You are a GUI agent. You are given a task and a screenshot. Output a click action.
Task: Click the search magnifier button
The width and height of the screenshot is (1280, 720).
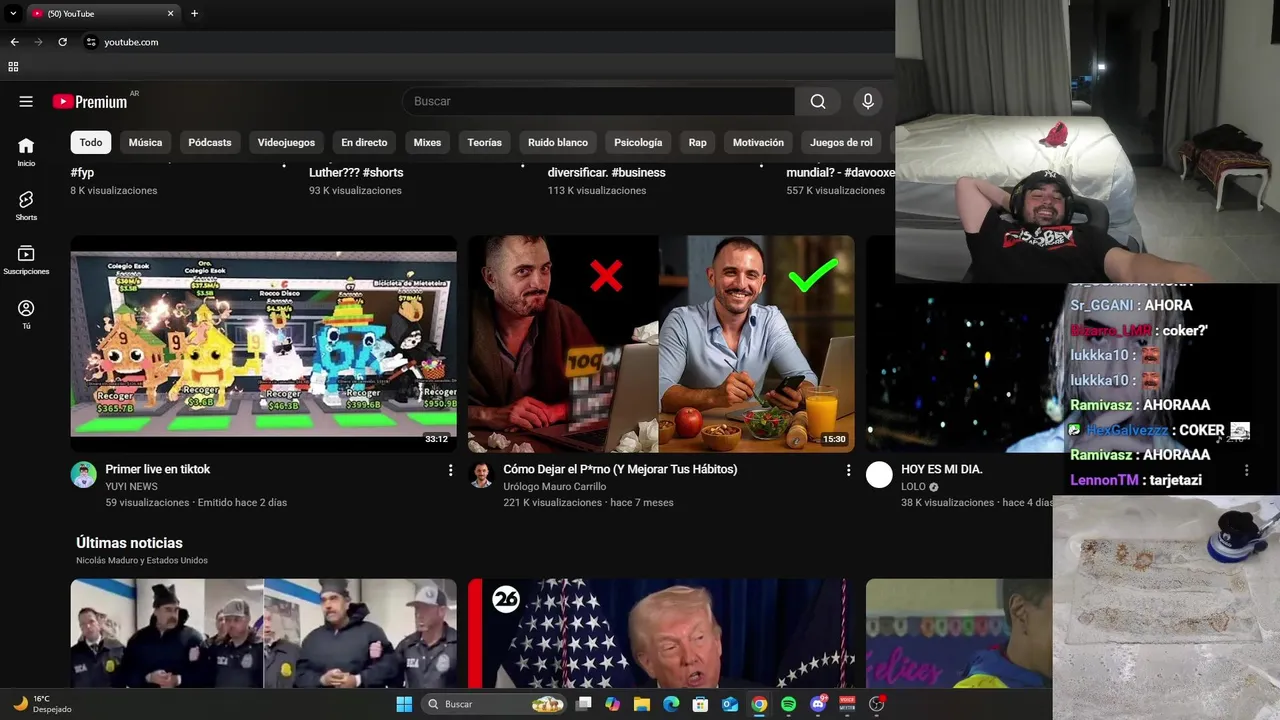coord(818,101)
